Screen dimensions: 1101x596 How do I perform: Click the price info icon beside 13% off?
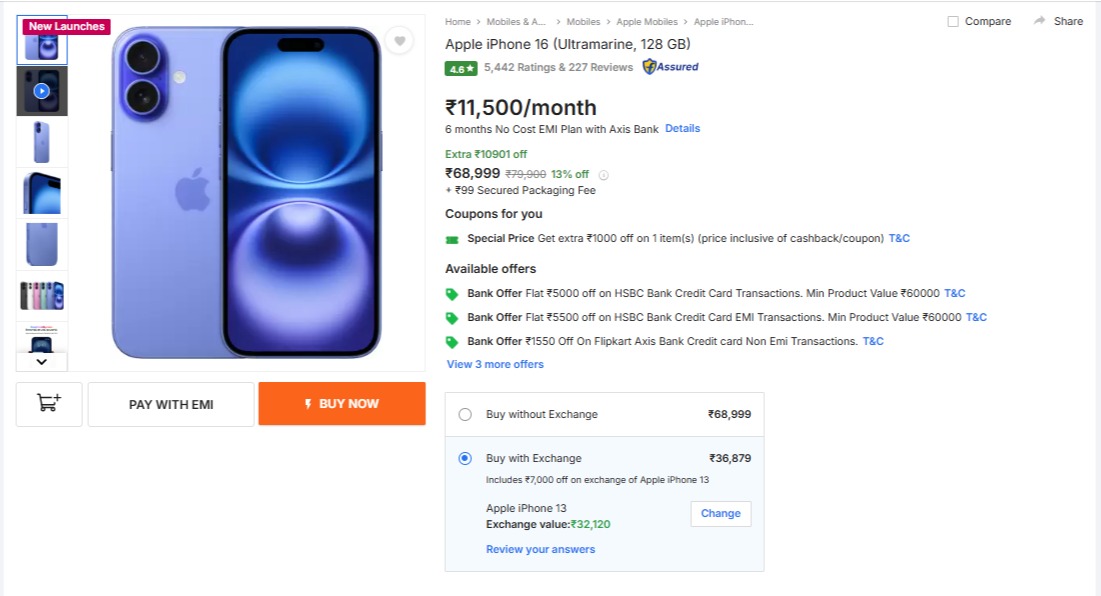pos(603,175)
